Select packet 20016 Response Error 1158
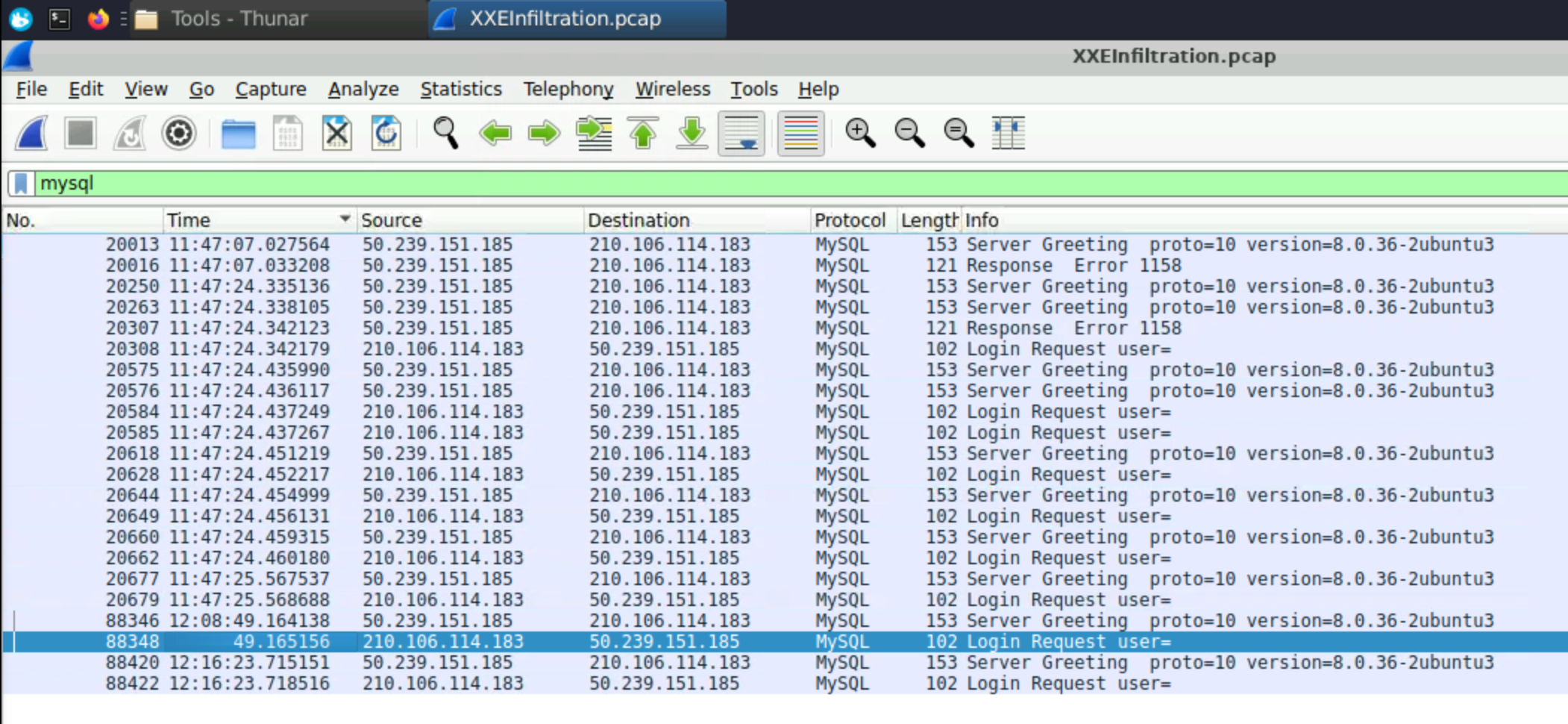This screenshot has height=724, width=1568. [x=785, y=266]
